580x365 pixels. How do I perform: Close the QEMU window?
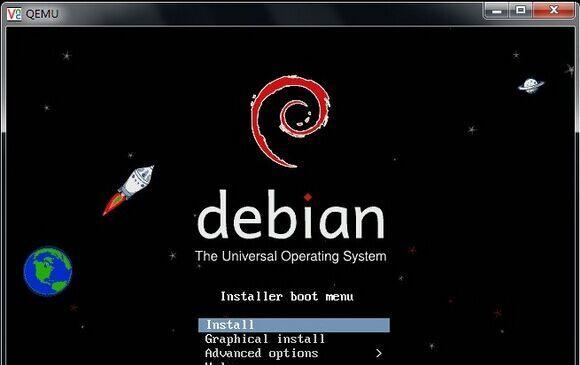click(x=553, y=10)
